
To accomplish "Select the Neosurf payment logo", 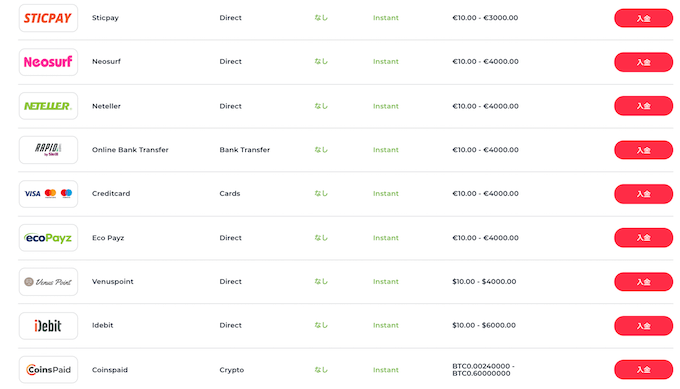I will coord(48,62).
